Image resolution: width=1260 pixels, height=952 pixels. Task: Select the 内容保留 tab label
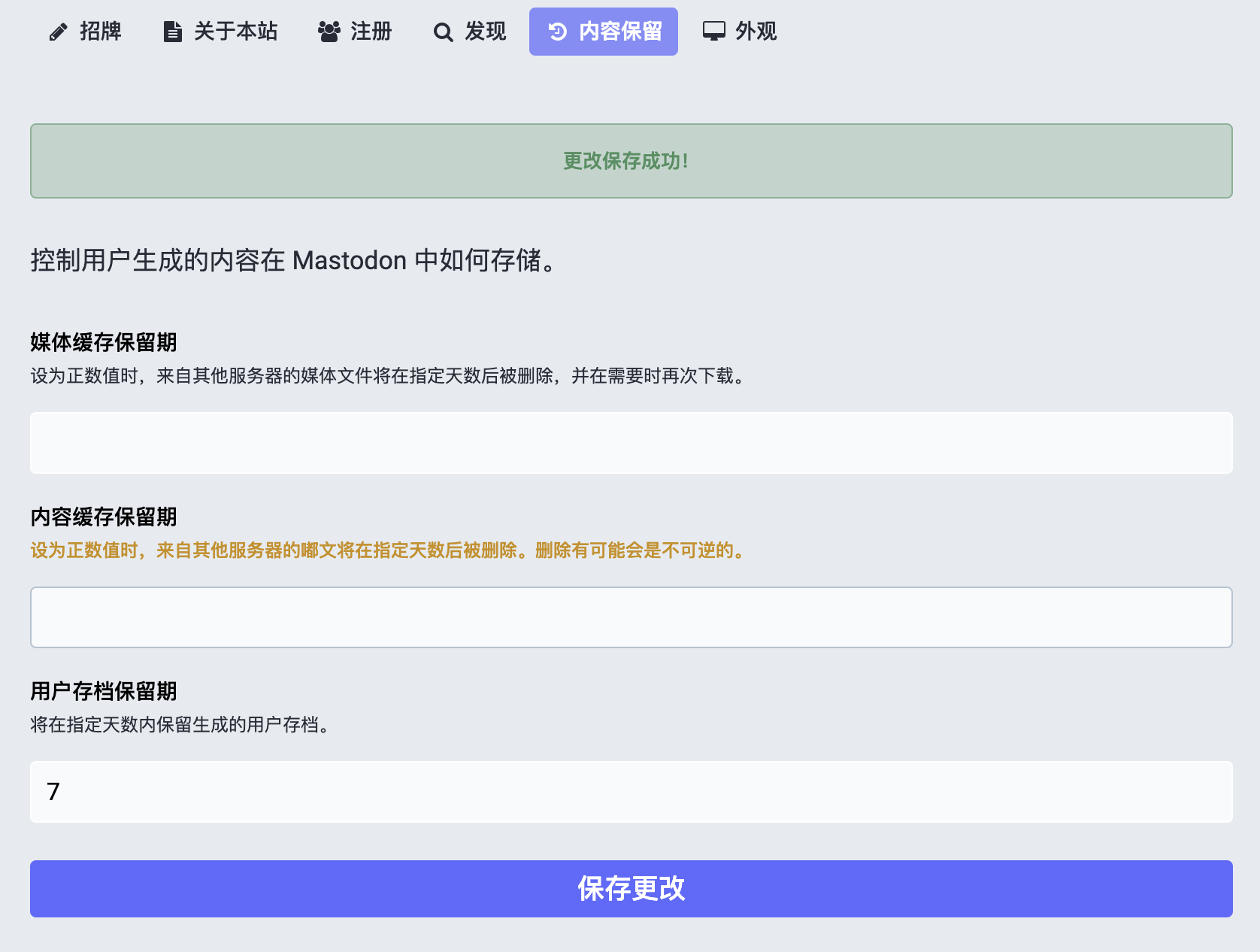[620, 32]
